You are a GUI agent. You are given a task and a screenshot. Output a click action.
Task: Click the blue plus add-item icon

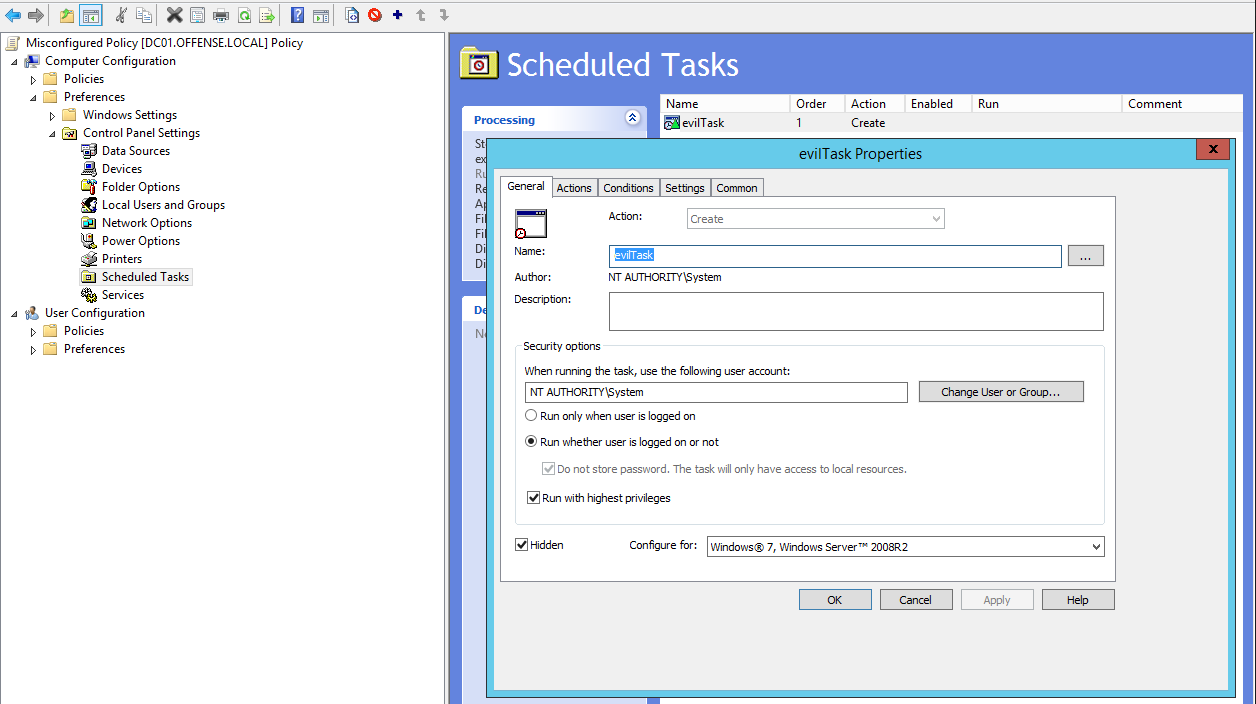coord(397,15)
